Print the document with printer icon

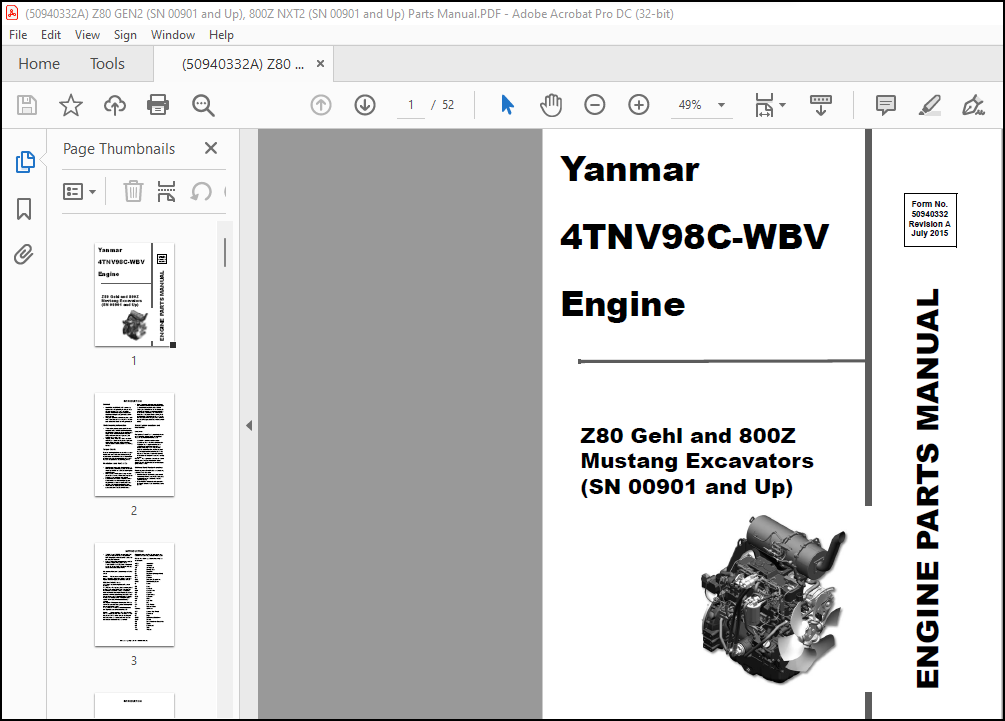tap(158, 104)
